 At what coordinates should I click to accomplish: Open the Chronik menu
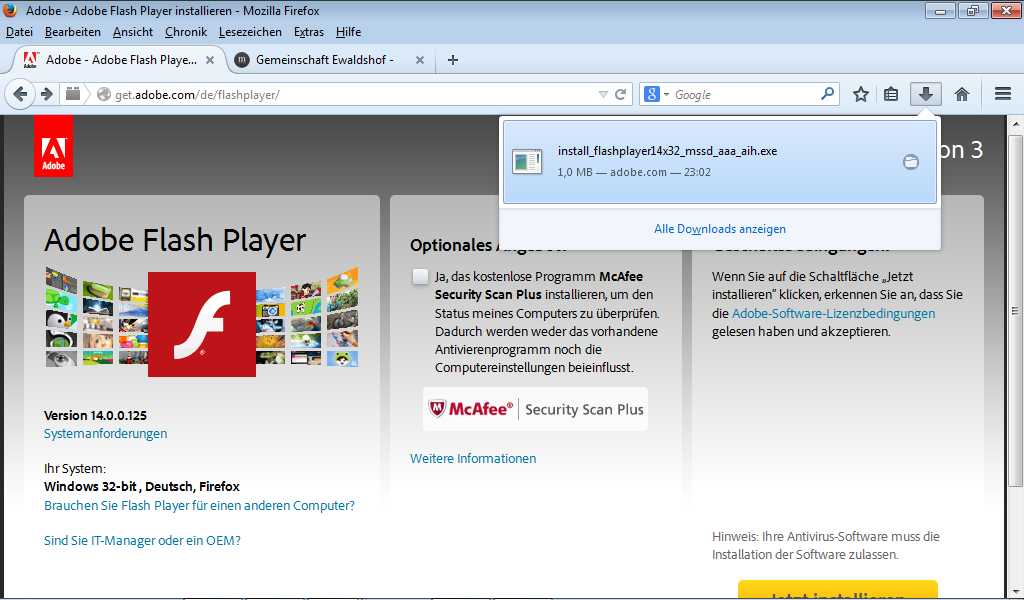[185, 32]
